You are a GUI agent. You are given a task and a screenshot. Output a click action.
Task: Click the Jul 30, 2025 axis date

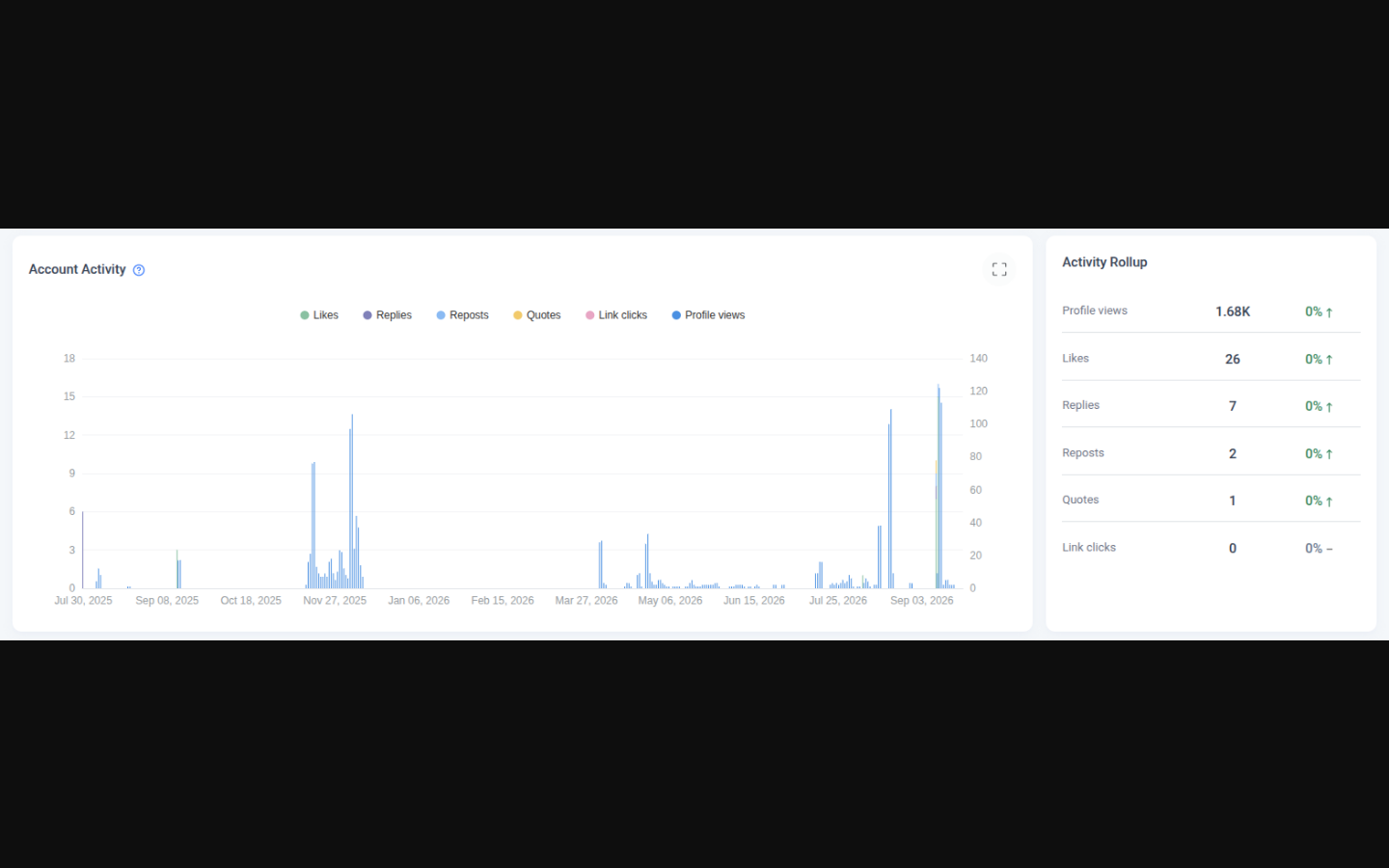(x=83, y=600)
